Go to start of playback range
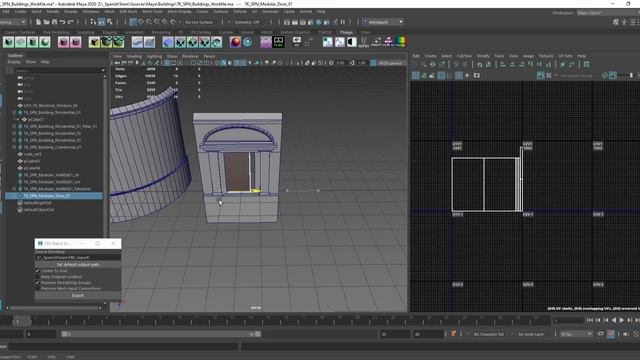The height and width of the screenshot is (360, 640). coord(590,320)
